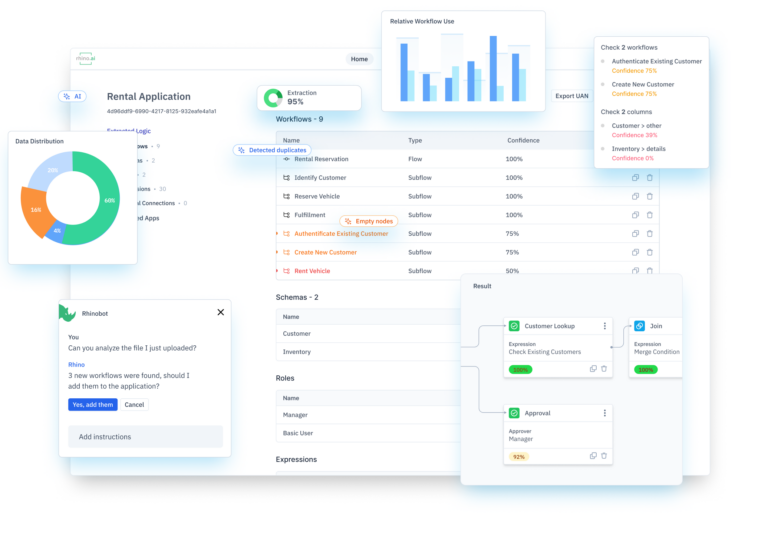Click the rhino.ai logo

(x=85, y=59)
